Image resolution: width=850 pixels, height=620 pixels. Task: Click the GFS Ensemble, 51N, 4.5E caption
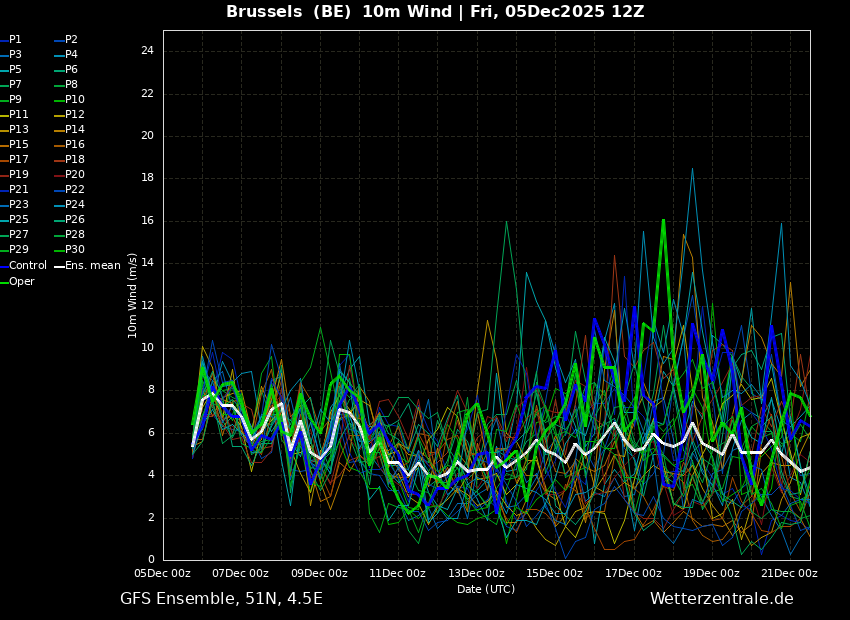221,599
